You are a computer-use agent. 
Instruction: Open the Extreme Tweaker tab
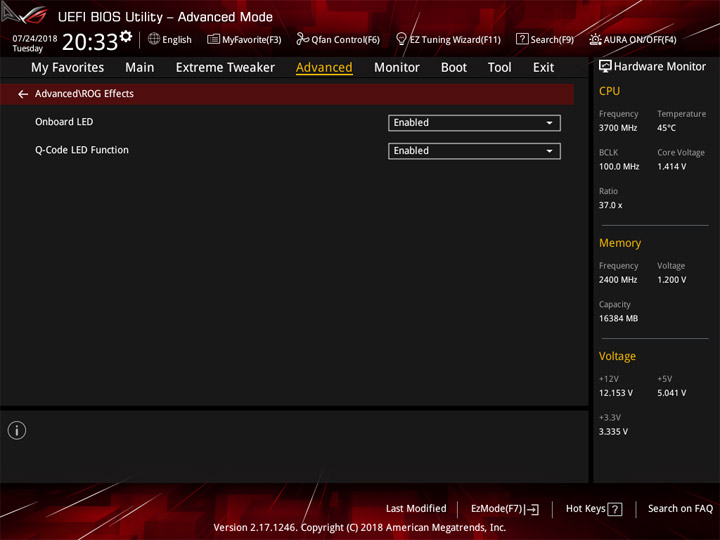tap(225, 68)
